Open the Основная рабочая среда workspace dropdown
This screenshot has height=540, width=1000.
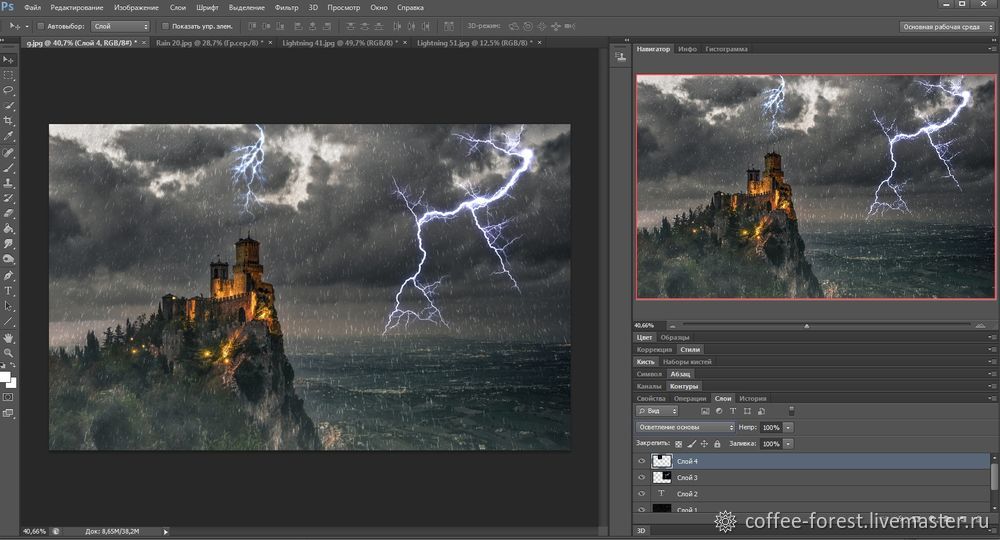pyautogui.click(x=945, y=26)
